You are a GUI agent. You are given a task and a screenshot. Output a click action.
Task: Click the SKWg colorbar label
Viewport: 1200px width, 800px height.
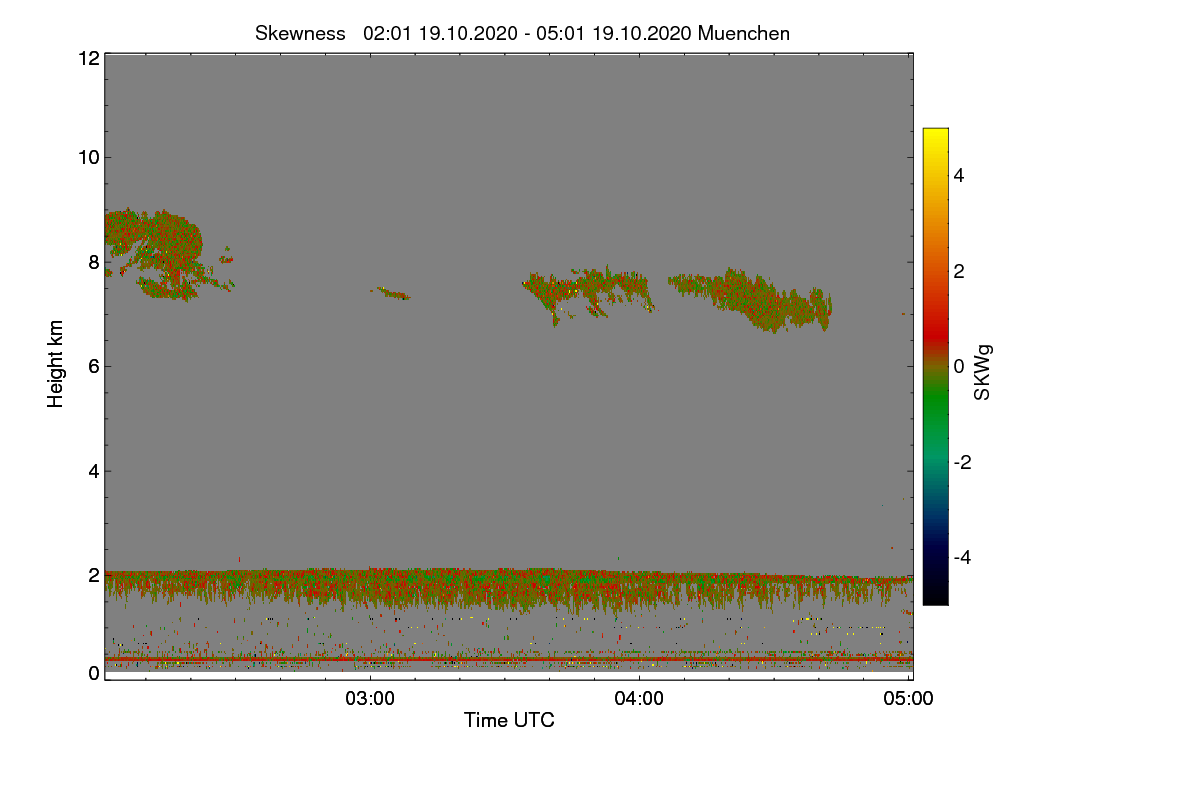click(983, 372)
